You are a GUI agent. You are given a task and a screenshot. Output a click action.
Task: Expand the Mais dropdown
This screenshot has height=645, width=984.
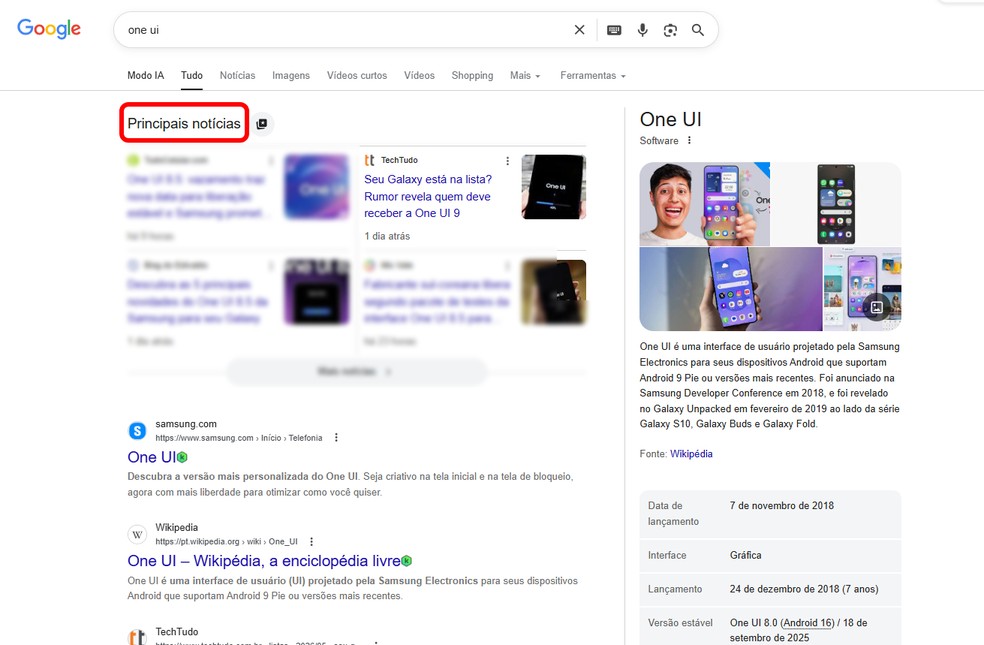[x=525, y=75]
